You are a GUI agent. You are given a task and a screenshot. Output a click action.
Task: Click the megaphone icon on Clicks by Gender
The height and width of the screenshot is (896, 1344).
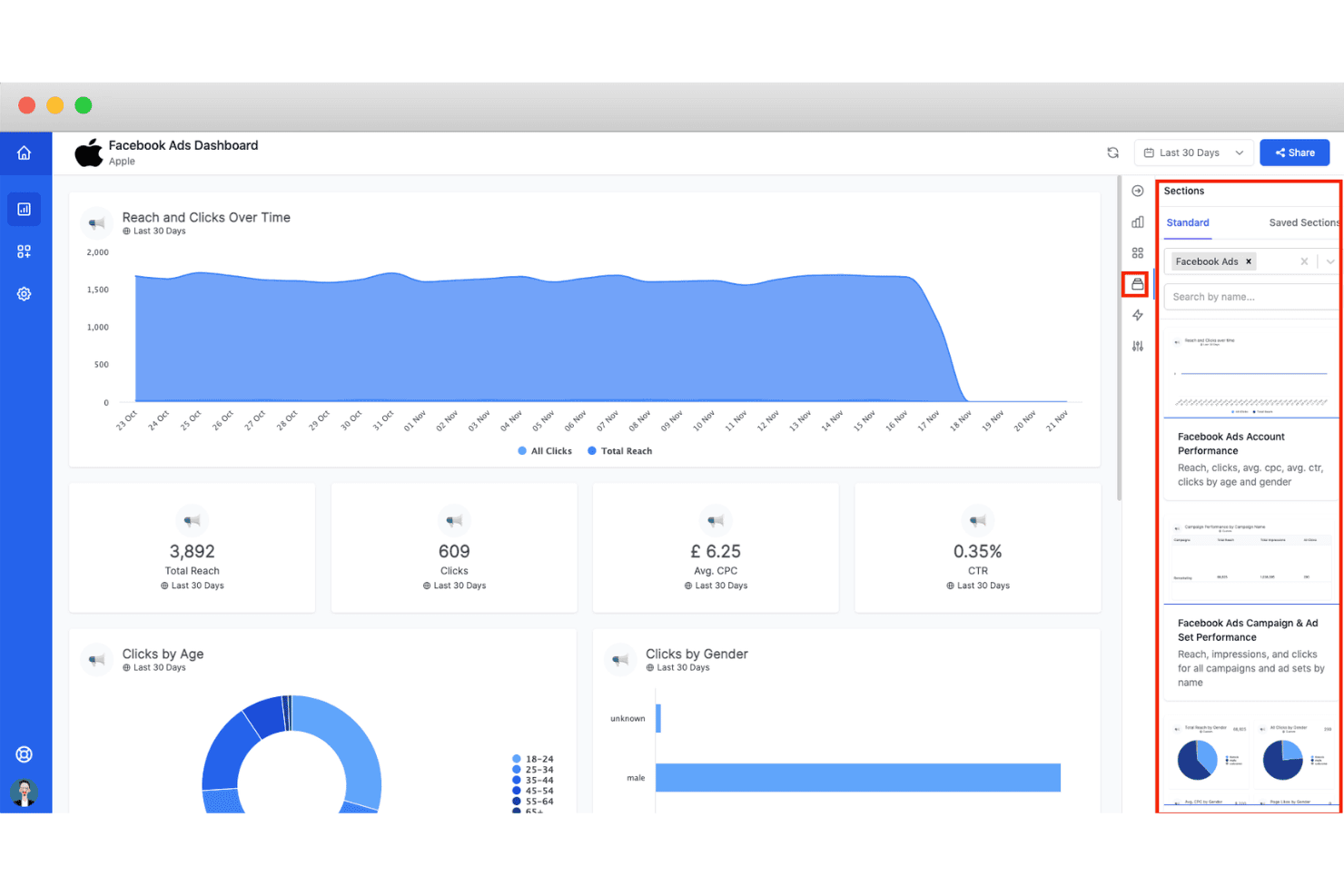620,660
